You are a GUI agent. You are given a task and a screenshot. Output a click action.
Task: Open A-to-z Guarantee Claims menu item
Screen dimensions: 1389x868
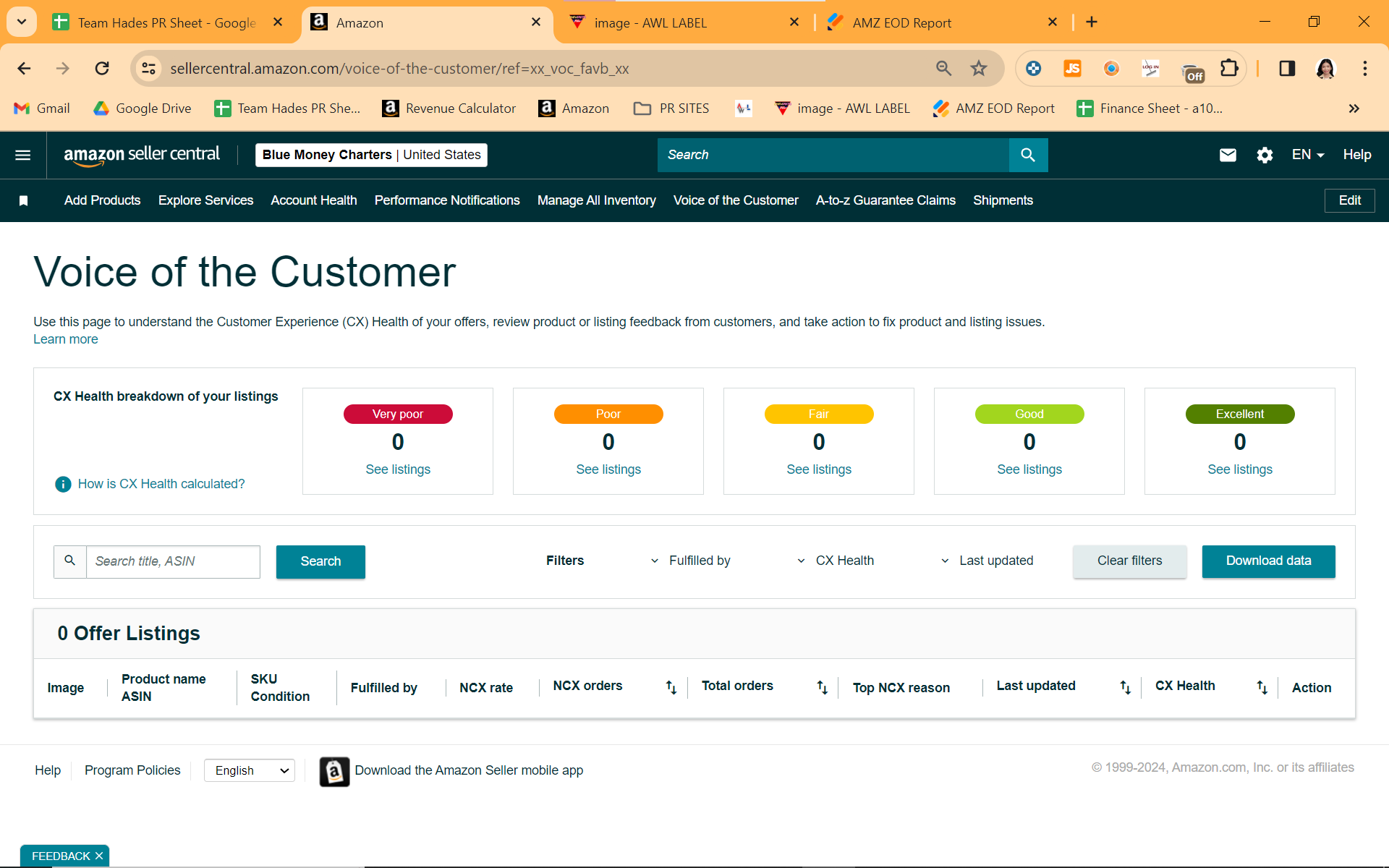tap(885, 200)
